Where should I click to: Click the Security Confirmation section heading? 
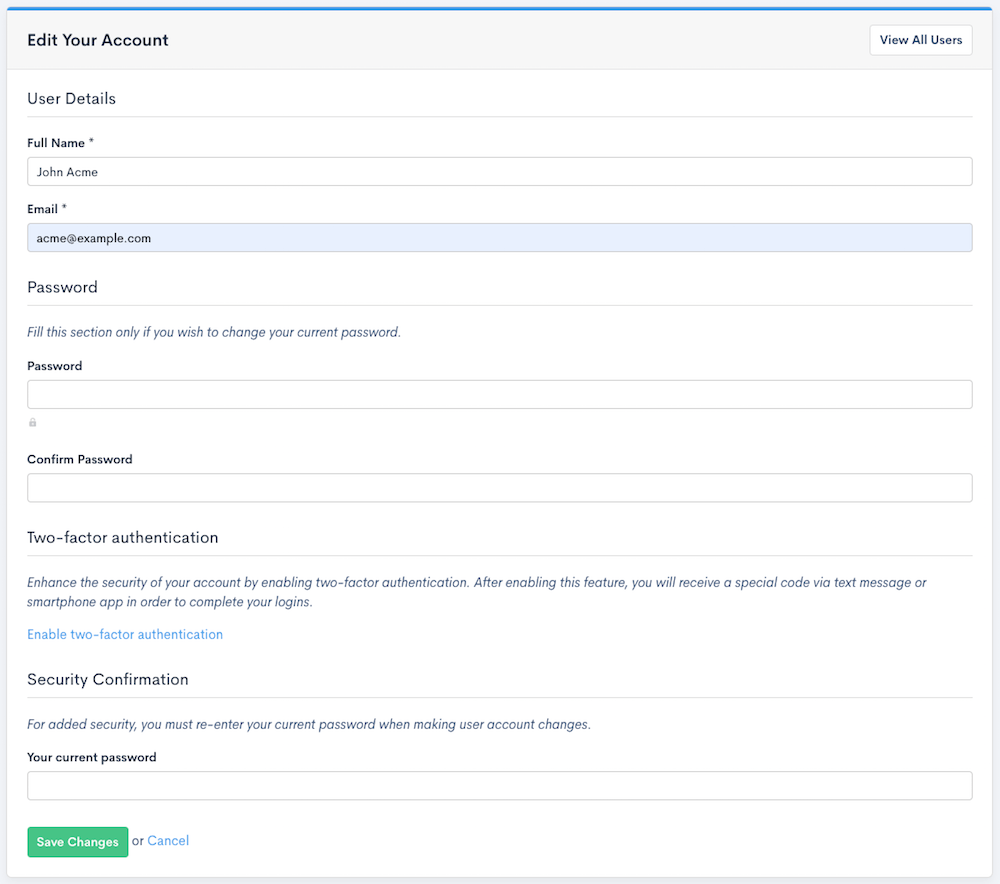(x=108, y=679)
